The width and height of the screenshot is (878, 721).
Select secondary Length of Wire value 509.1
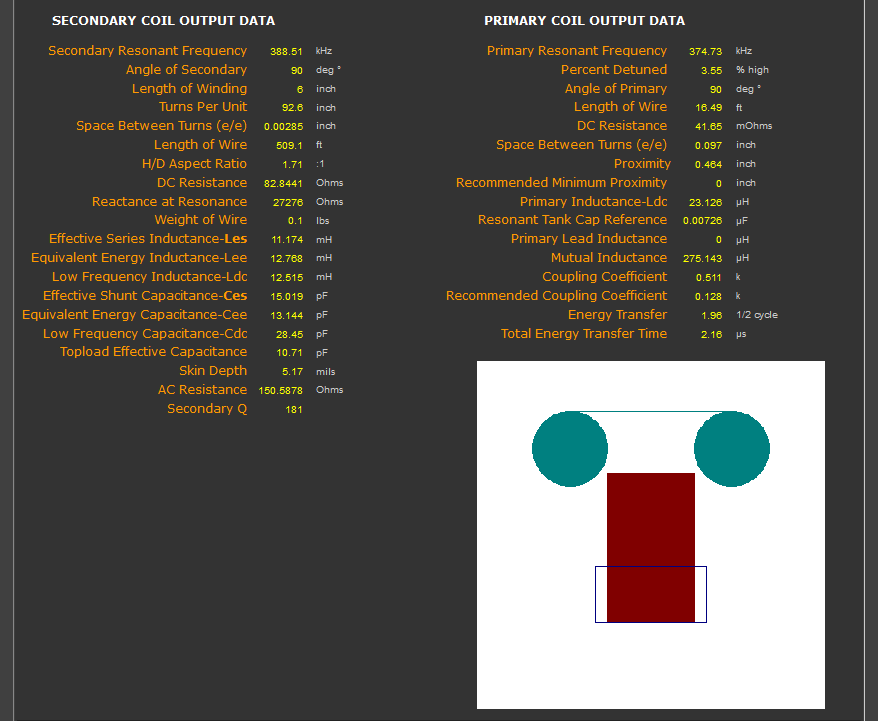pos(289,146)
